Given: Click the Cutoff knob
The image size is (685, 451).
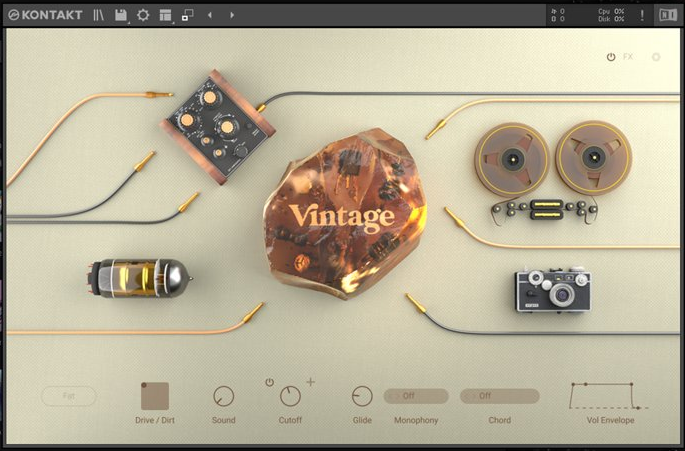Looking at the screenshot, I should pos(290,396).
